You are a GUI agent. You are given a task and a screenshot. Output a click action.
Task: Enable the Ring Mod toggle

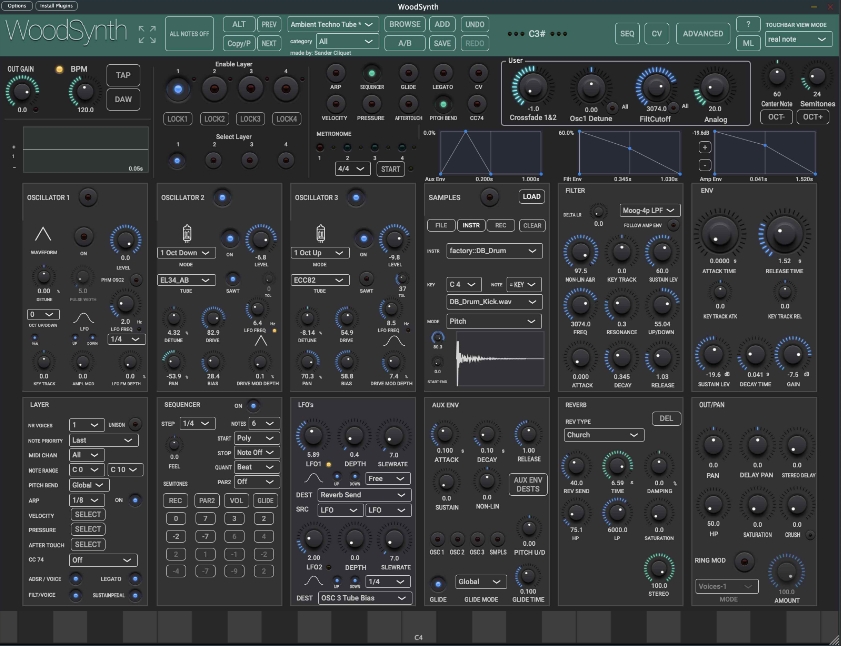point(743,561)
